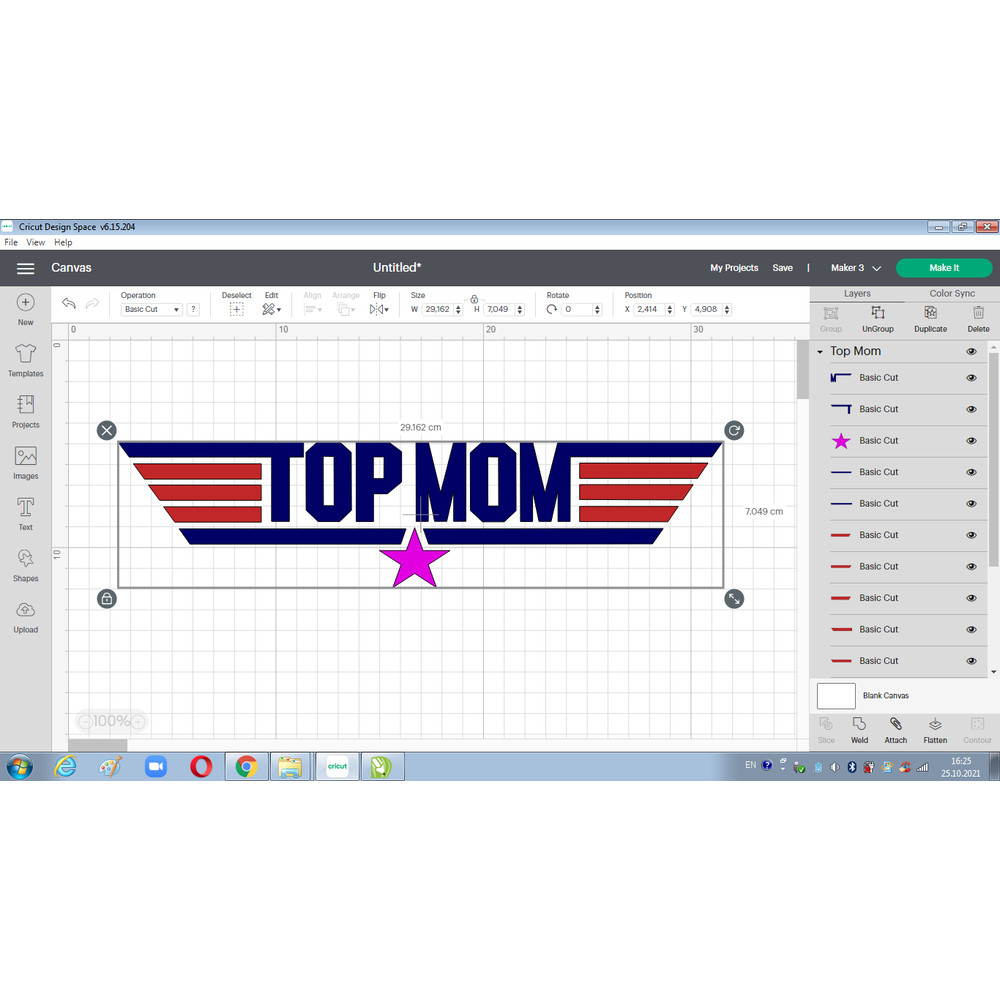Image resolution: width=1000 pixels, height=1000 pixels.
Task: Click the Upload cloud icon
Action: pyautogui.click(x=25, y=610)
